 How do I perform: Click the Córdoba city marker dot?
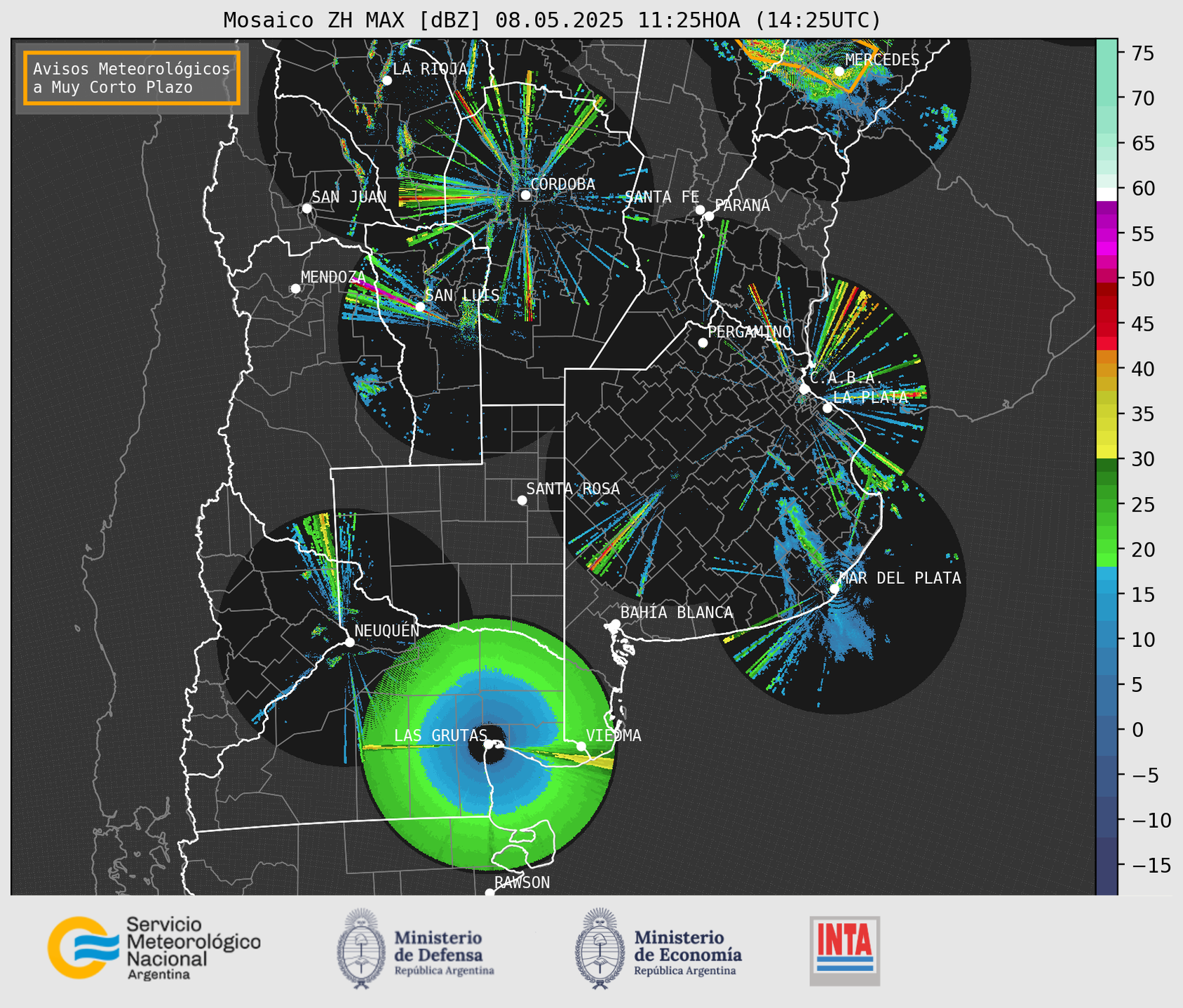pyautogui.click(x=525, y=195)
